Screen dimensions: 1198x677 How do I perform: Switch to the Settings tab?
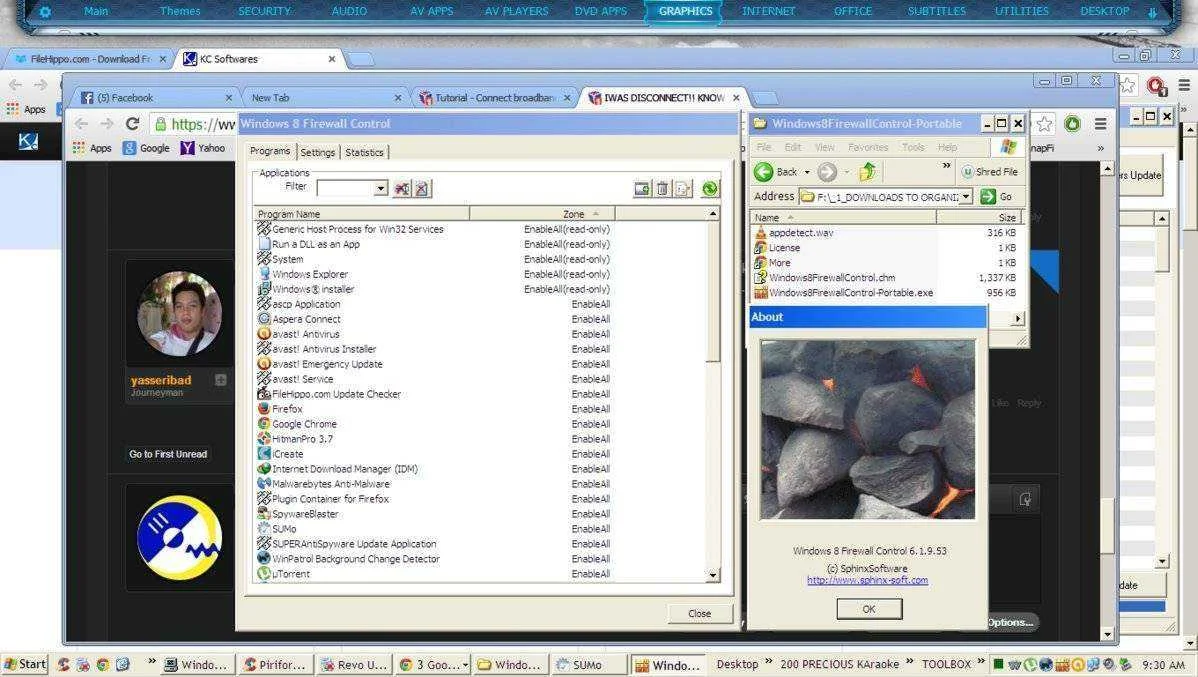[318, 152]
